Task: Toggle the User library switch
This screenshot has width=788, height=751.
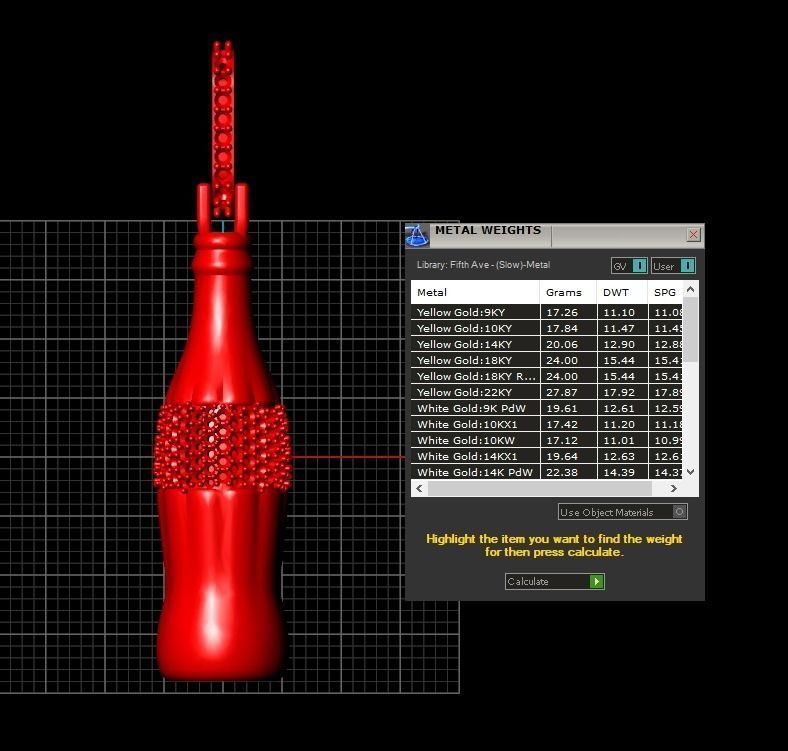Action: tap(673, 265)
